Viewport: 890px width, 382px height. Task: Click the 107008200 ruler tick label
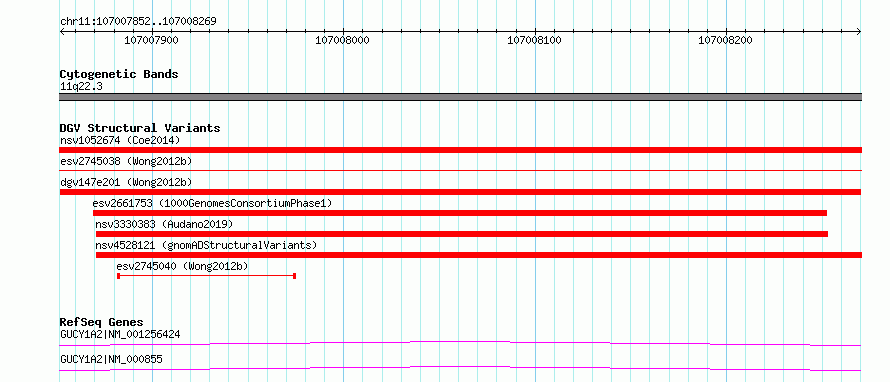click(725, 40)
